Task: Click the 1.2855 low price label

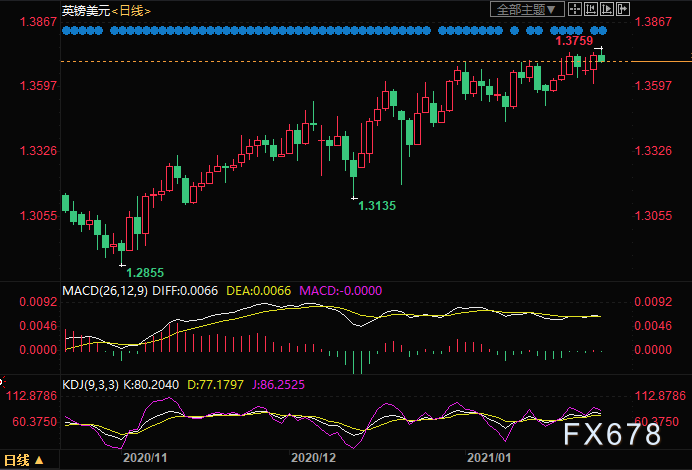Action: 145,273
